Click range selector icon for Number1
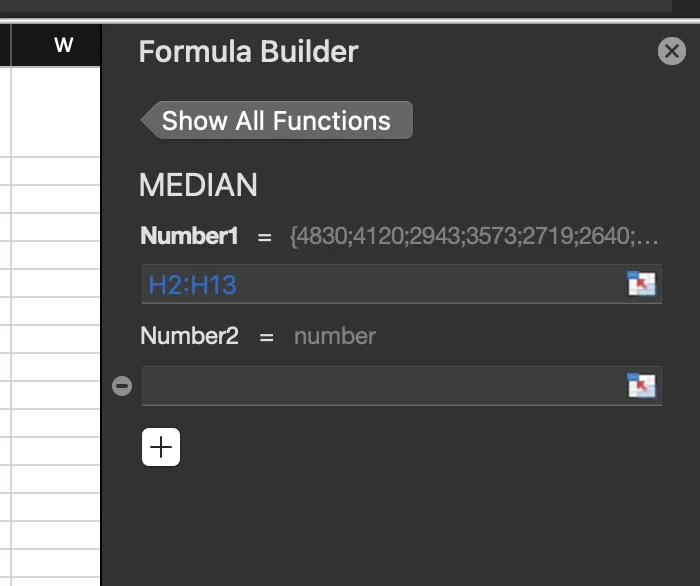This screenshot has height=586, width=700. coord(641,284)
